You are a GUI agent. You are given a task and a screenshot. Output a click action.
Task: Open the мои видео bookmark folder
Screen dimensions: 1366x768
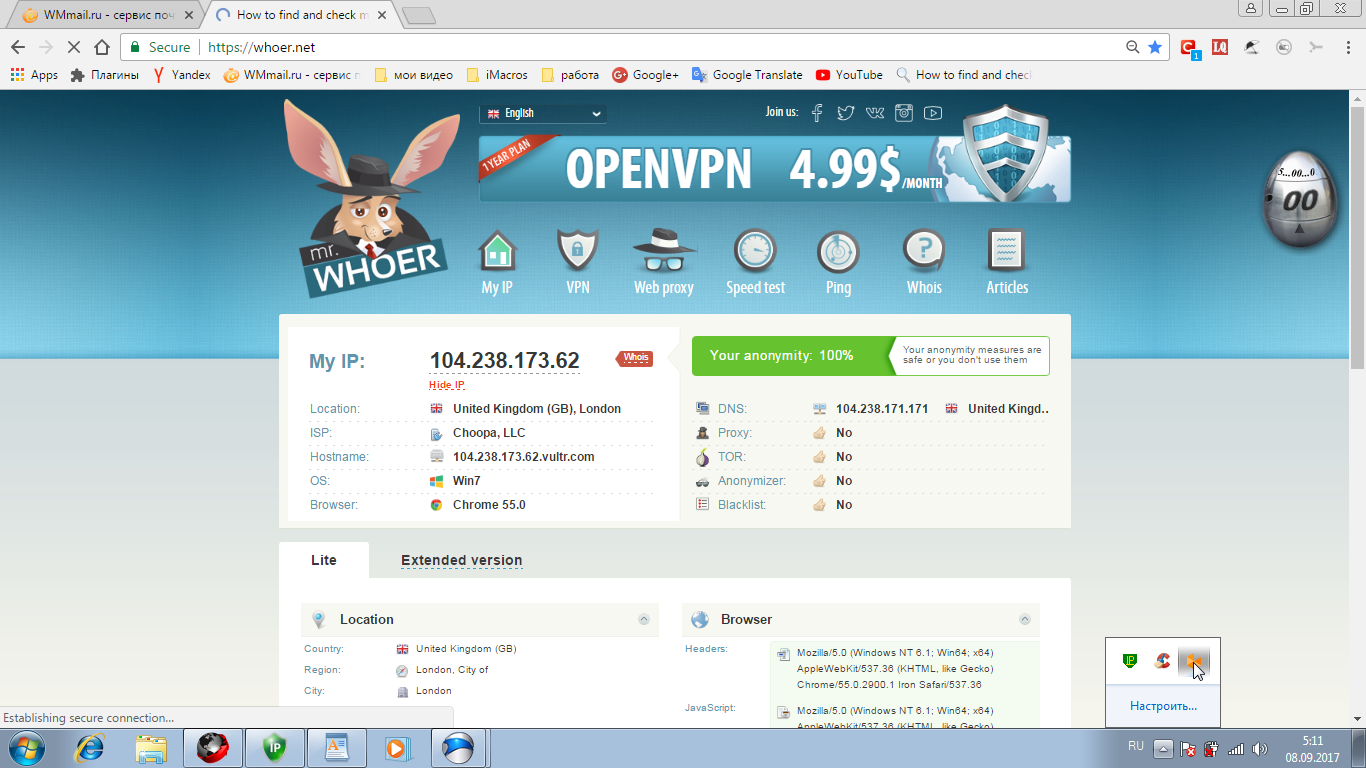pyautogui.click(x=413, y=75)
